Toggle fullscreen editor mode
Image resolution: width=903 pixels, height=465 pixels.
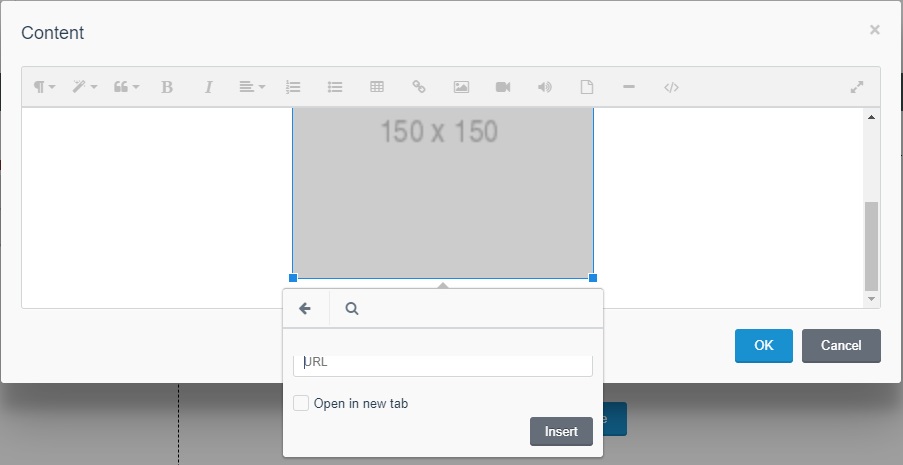[x=857, y=87]
